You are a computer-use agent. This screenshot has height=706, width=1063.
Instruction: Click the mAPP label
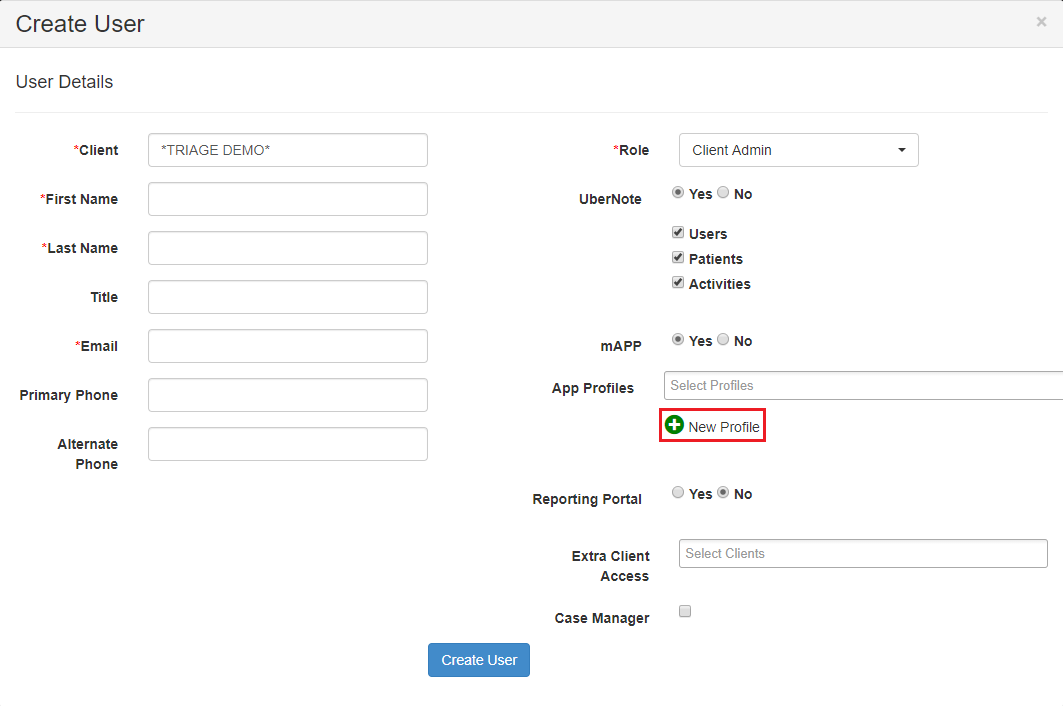(621, 346)
